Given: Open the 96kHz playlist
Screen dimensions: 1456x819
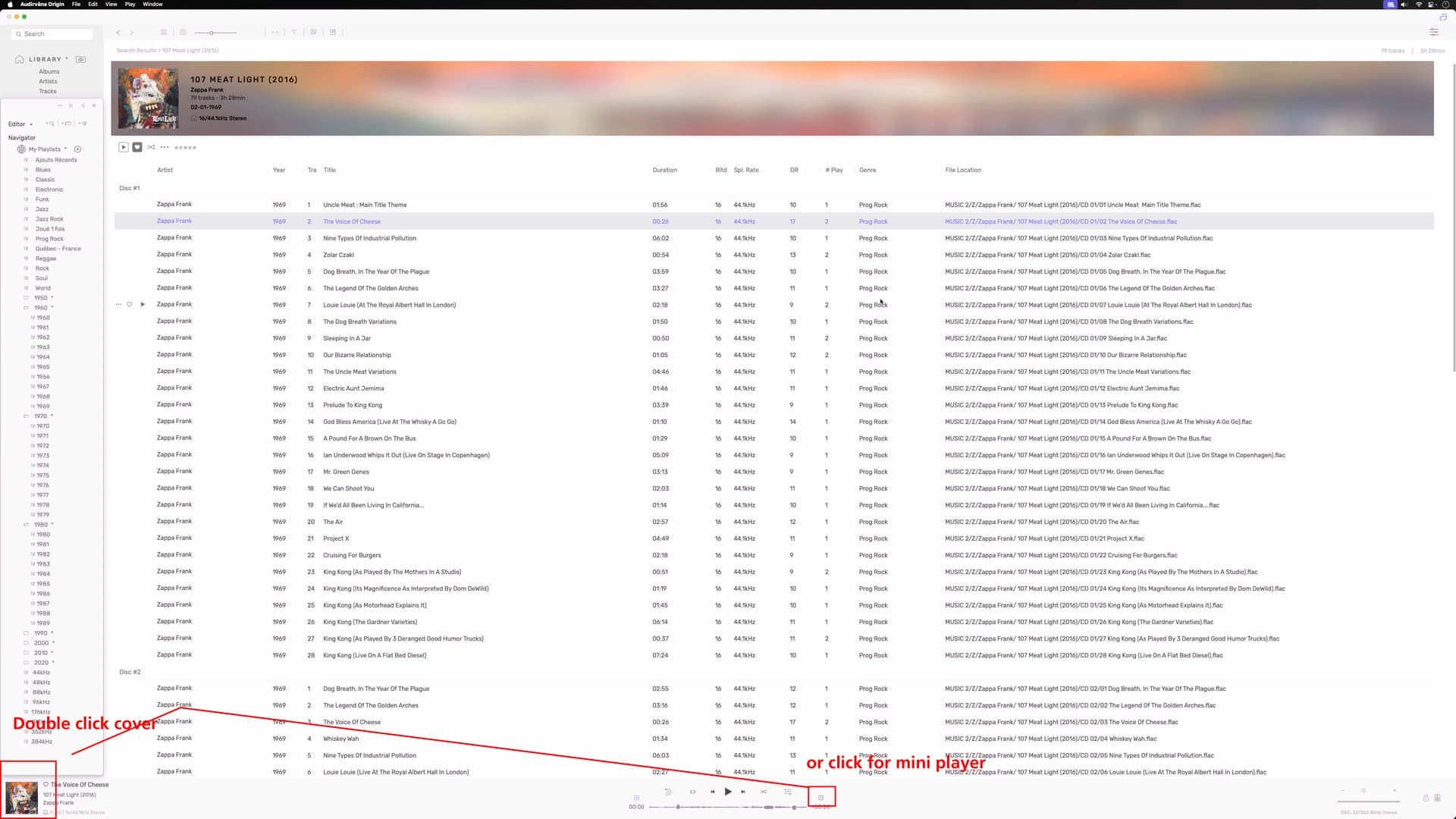Looking at the screenshot, I should [41, 702].
